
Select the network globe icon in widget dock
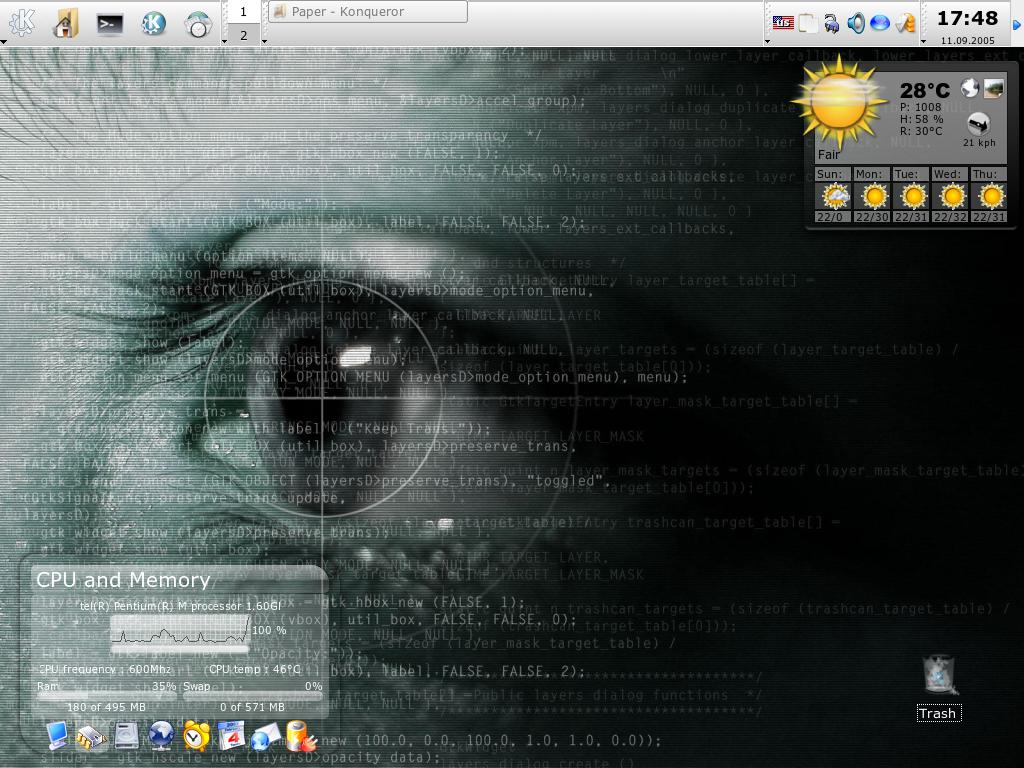coord(161,736)
